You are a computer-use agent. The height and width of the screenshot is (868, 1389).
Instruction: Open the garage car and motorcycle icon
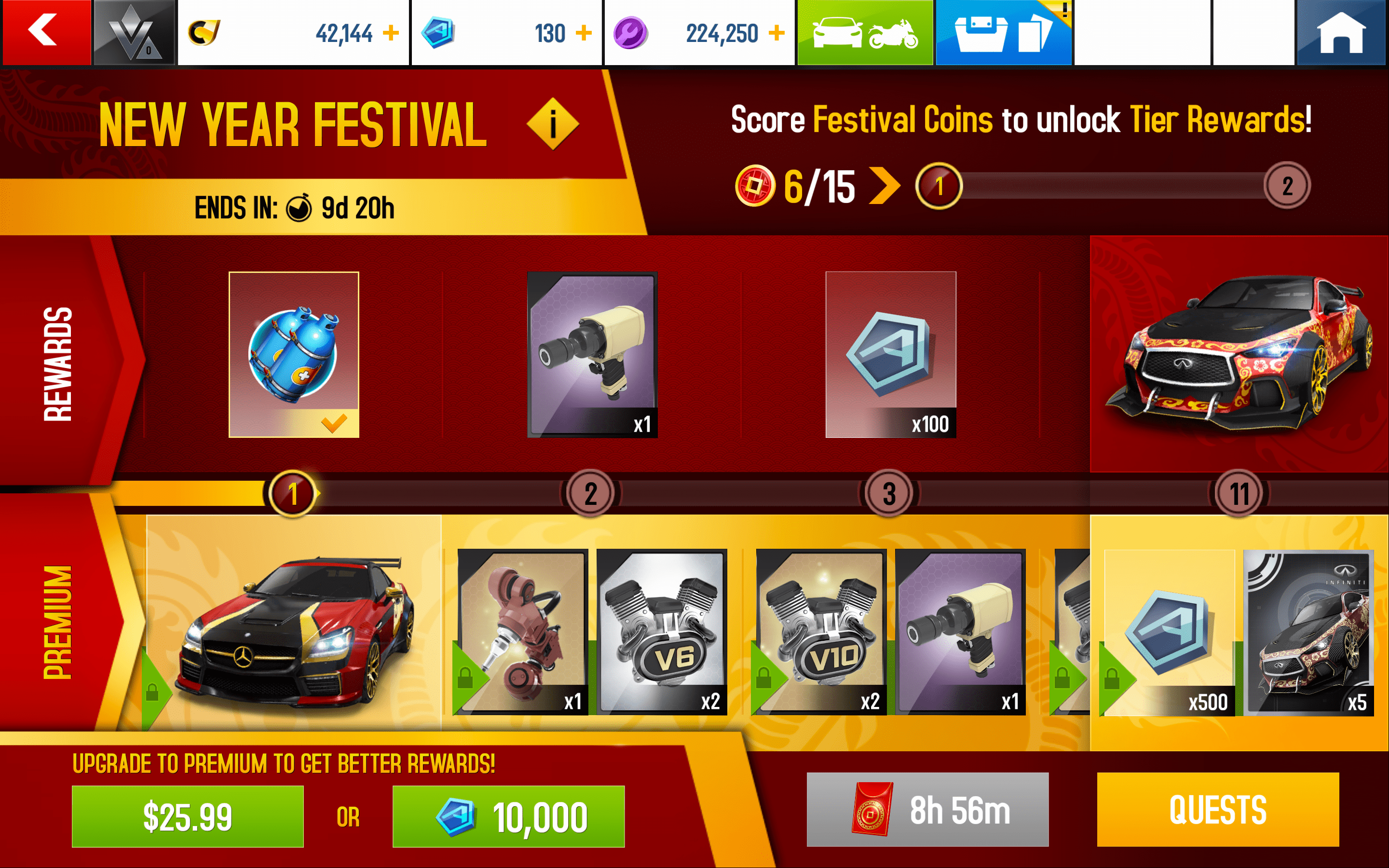tap(865, 32)
